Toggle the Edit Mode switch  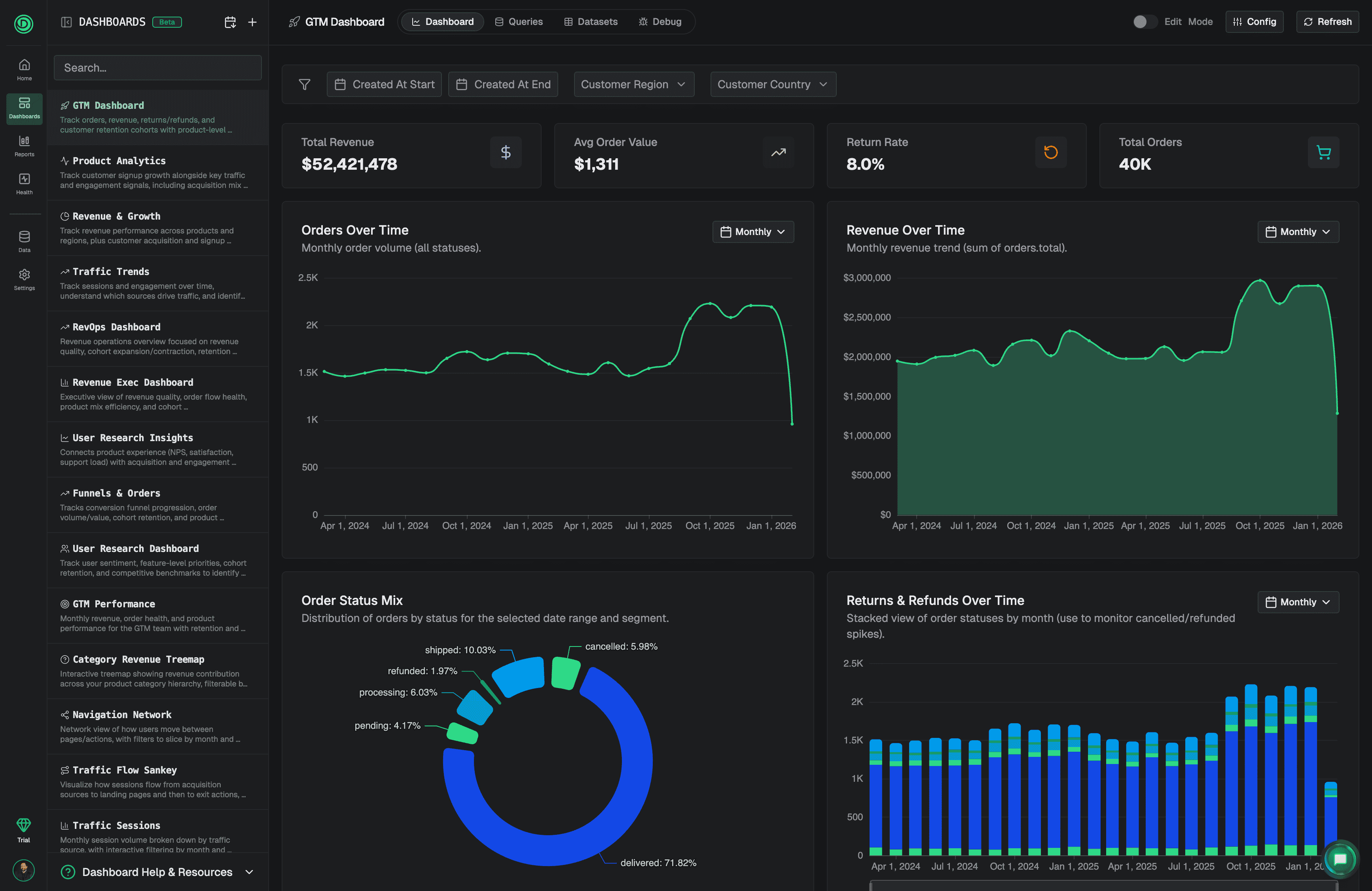pyautogui.click(x=1143, y=22)
